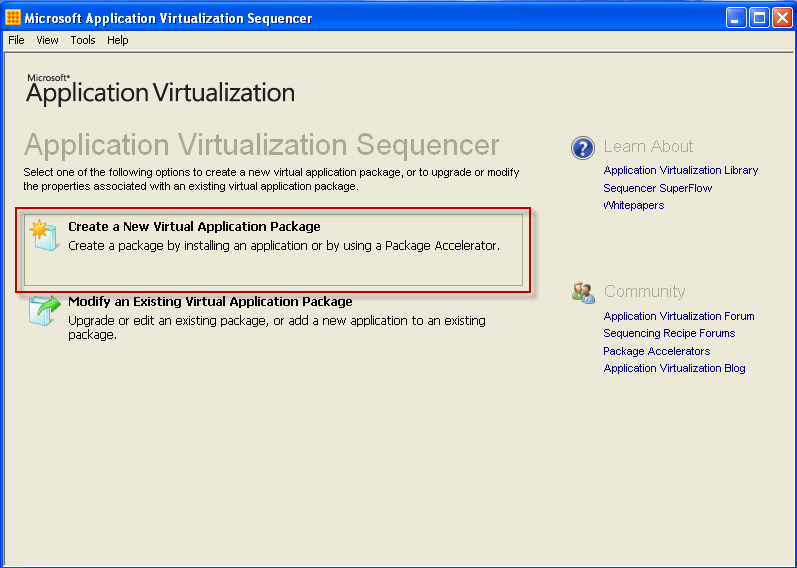797x568 pixels.
Task: Click the 'Upgrade or edit an existing package' text
Action: [x=277, y=327]
